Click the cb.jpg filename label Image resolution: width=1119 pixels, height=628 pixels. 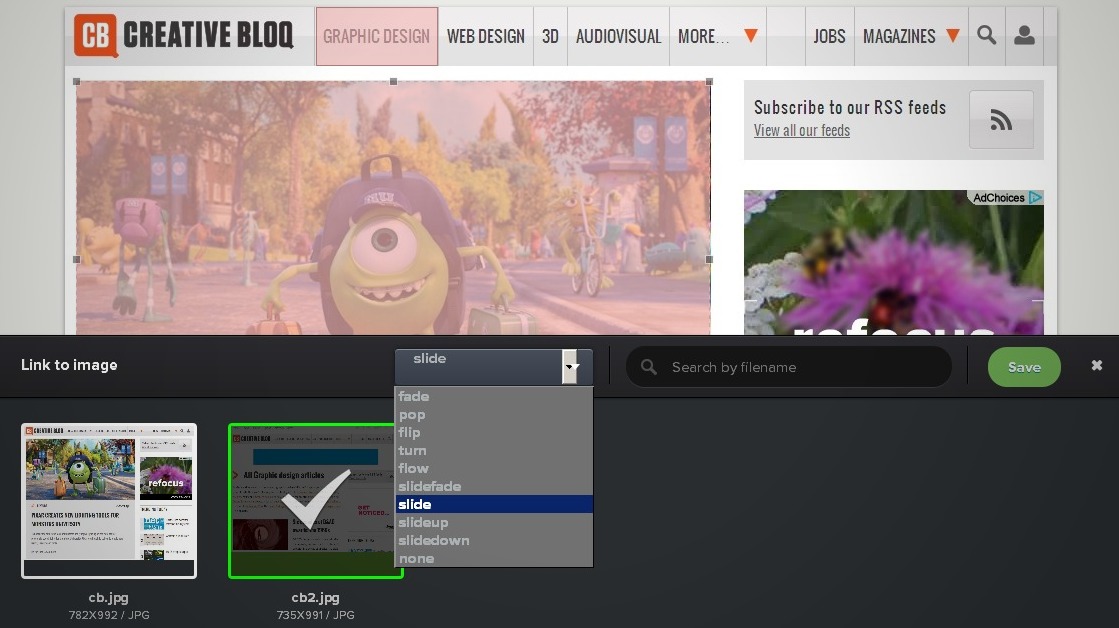(x=108, y=598)
